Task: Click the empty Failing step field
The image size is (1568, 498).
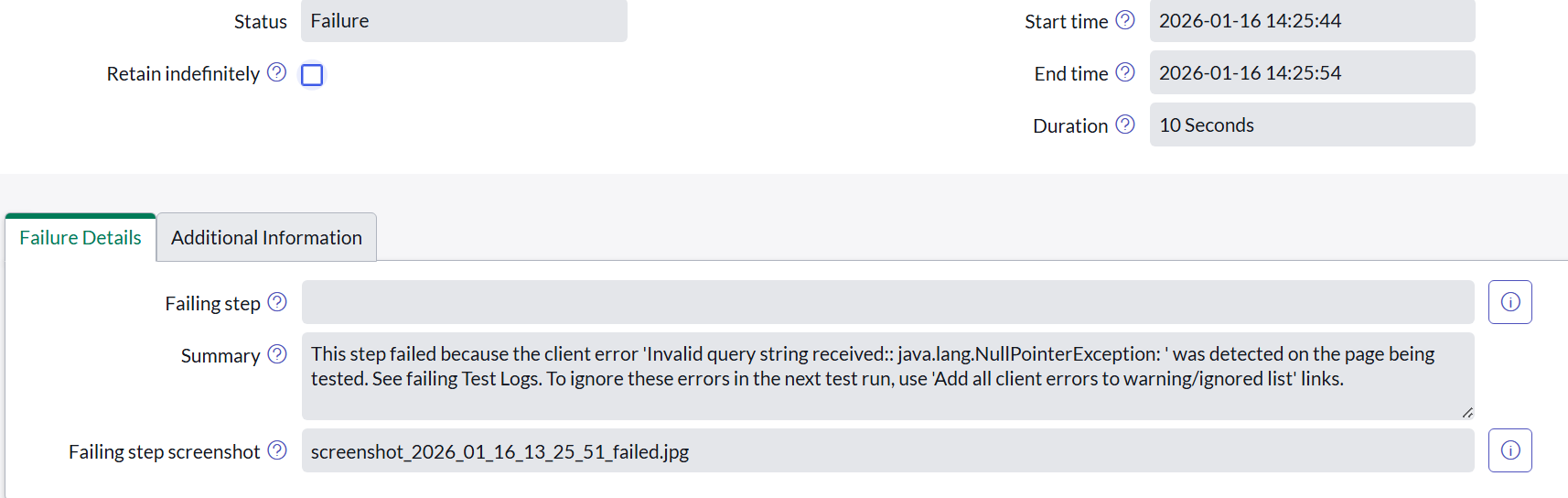Action: click(x=887, y=302)
